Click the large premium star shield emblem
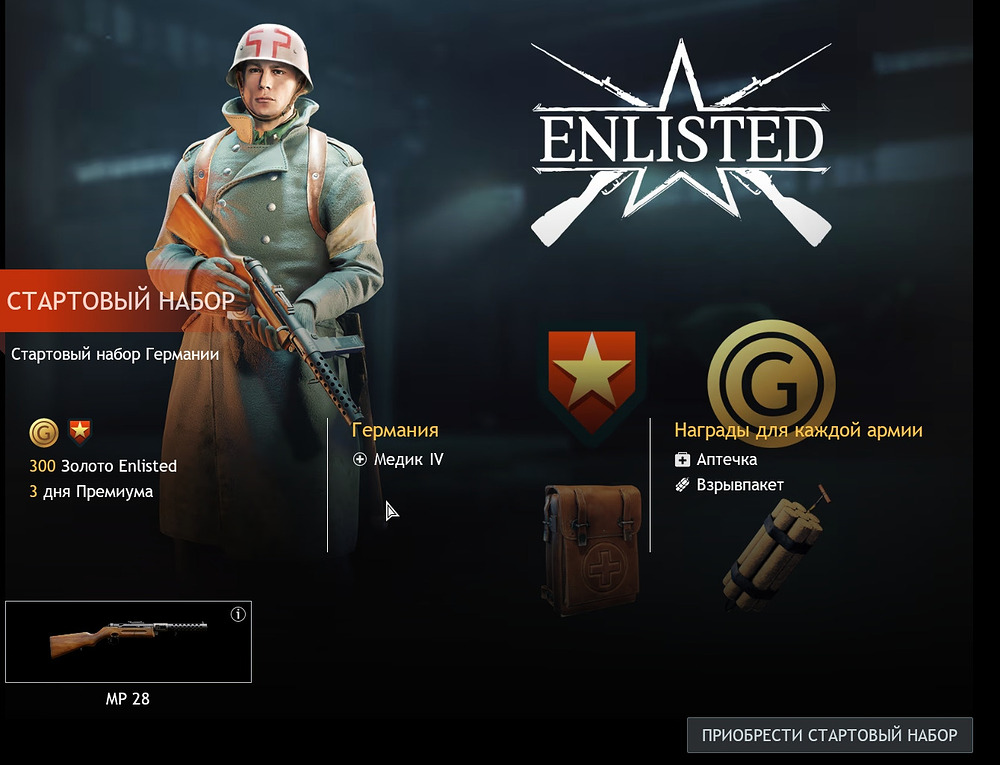The width and height of the screenshot is (1000, 765). click(592, 381)
